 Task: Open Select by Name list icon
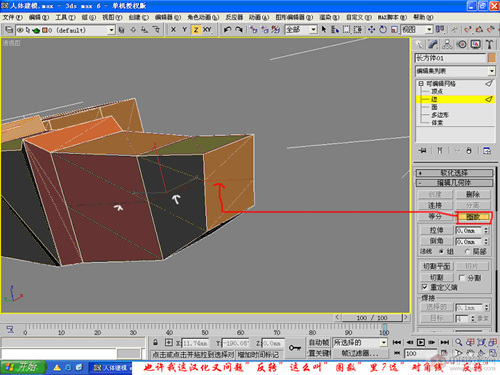point(335,30)
